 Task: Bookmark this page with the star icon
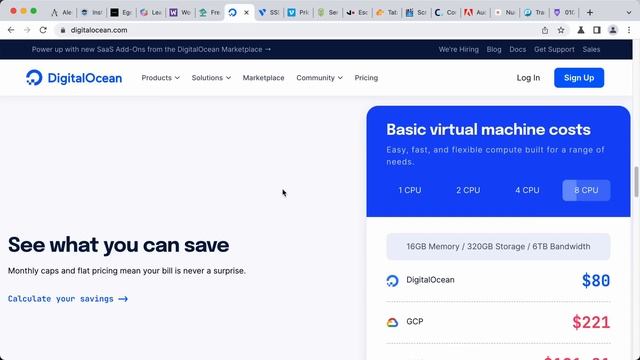[x=561, y=30]
